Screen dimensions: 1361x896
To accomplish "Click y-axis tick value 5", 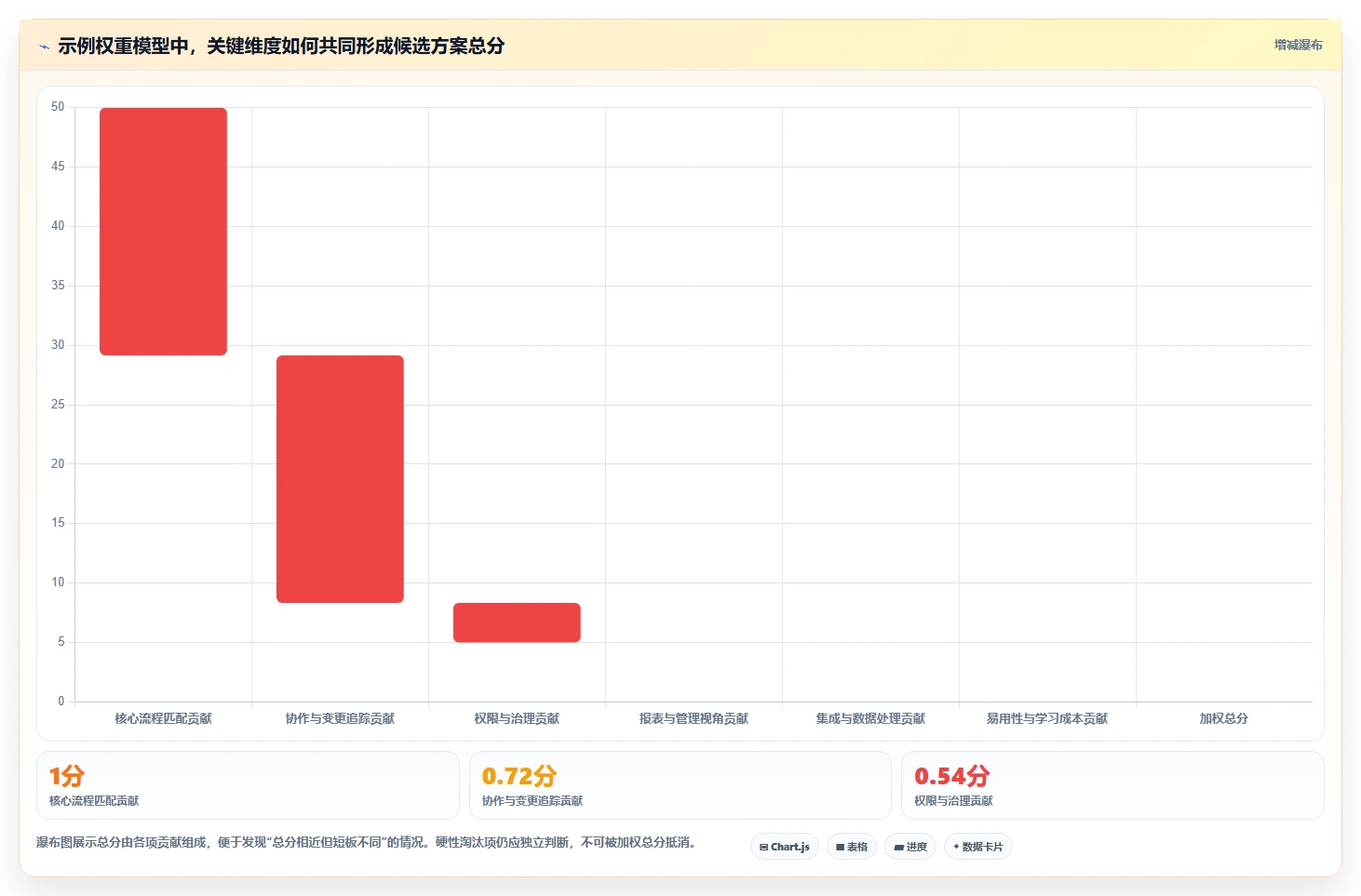I will [x=61, y=642].
